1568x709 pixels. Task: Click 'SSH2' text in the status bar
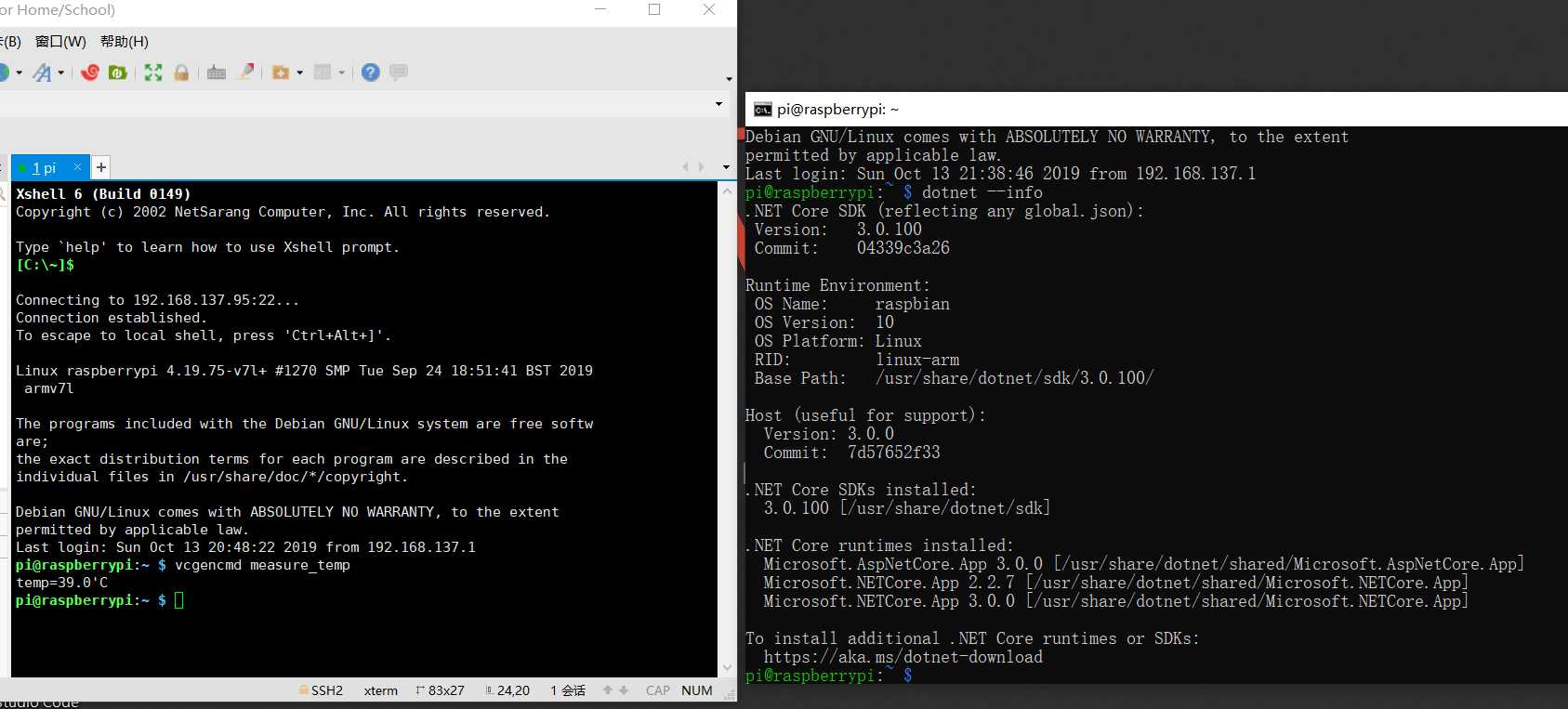pyautogui.click(x=327, y=690)
